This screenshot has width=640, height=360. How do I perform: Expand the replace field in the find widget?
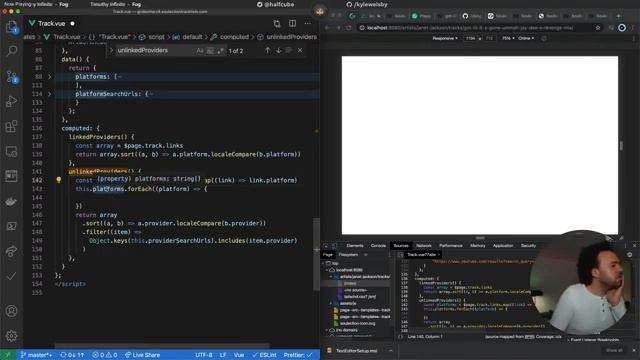pyautogui.click(x=111, y=50)
